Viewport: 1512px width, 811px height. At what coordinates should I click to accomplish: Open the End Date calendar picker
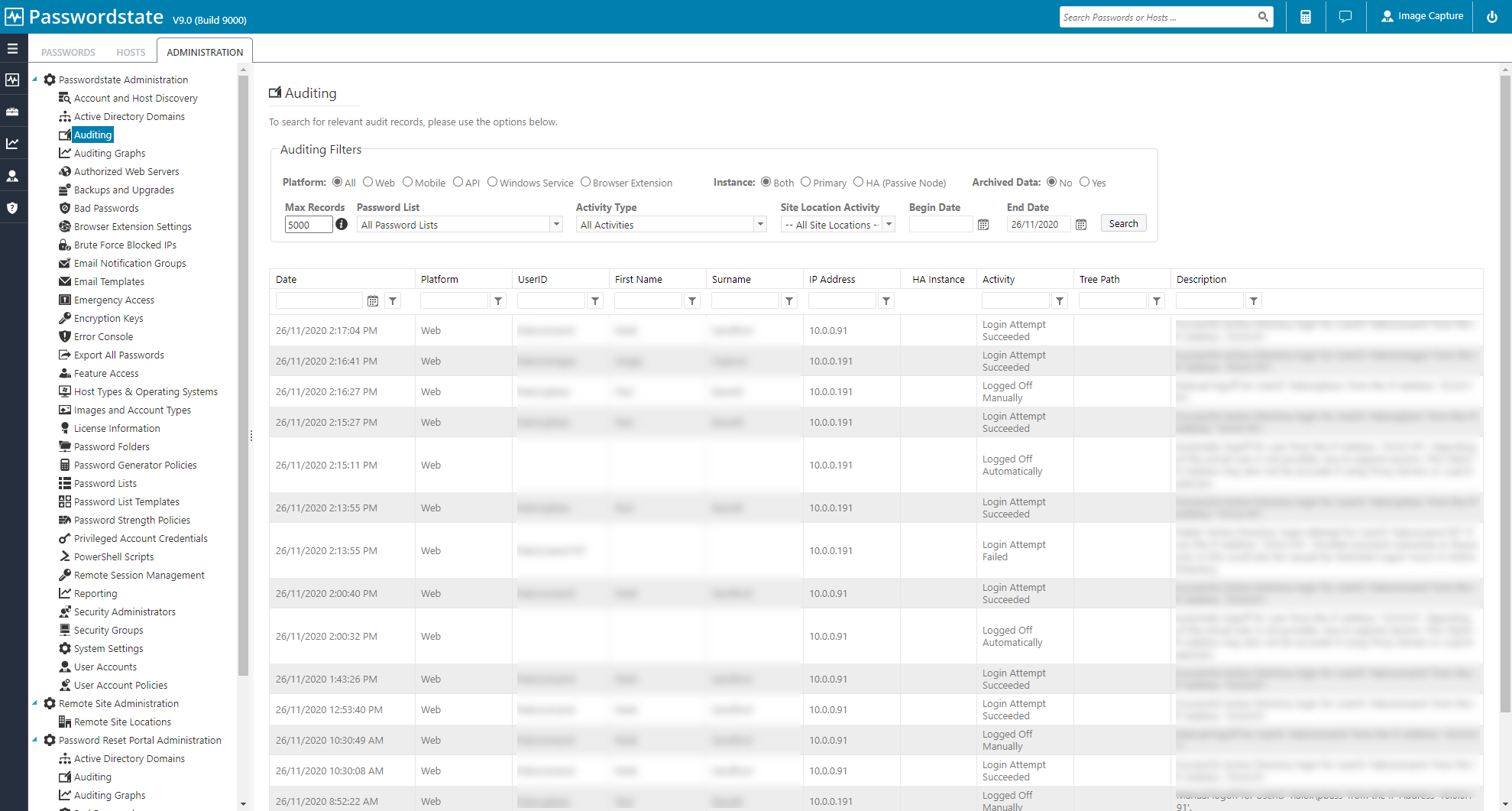point(1081,225)
